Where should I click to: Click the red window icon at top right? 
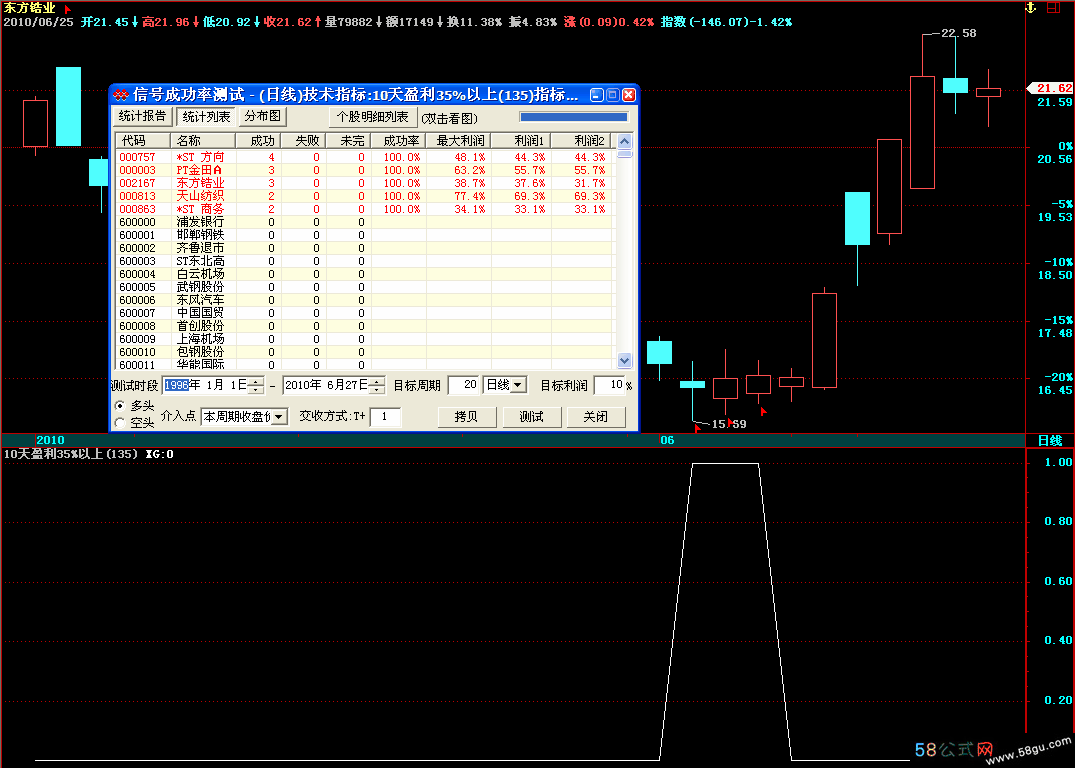click(x=1053, y=8)
